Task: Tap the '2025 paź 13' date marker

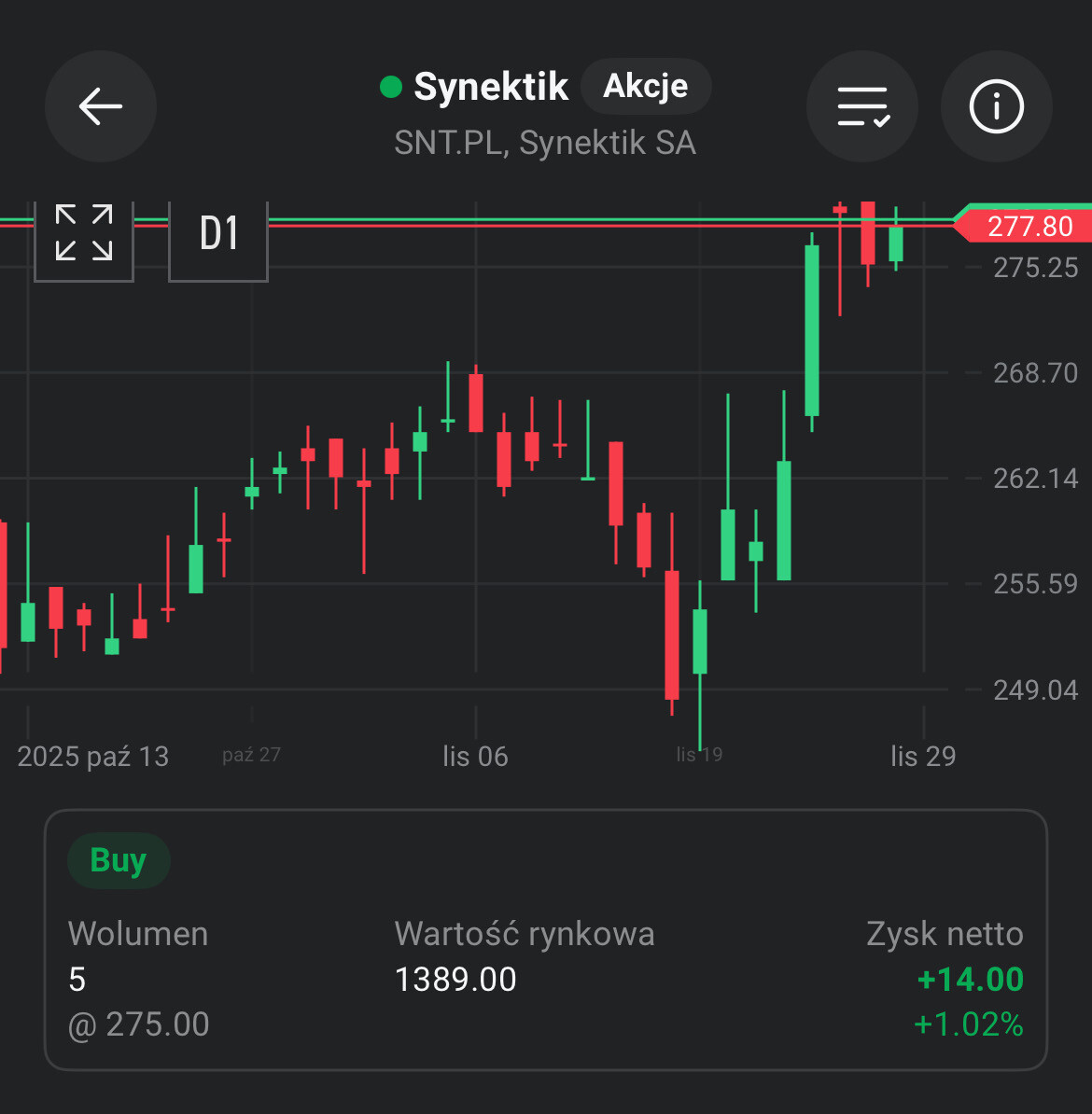Action: pyautogui.click(x=93, y=756)
